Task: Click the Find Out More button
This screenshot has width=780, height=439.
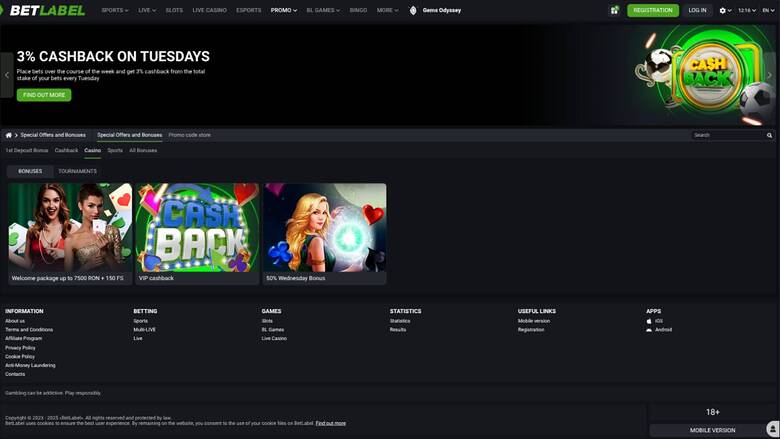Action: 44,95
